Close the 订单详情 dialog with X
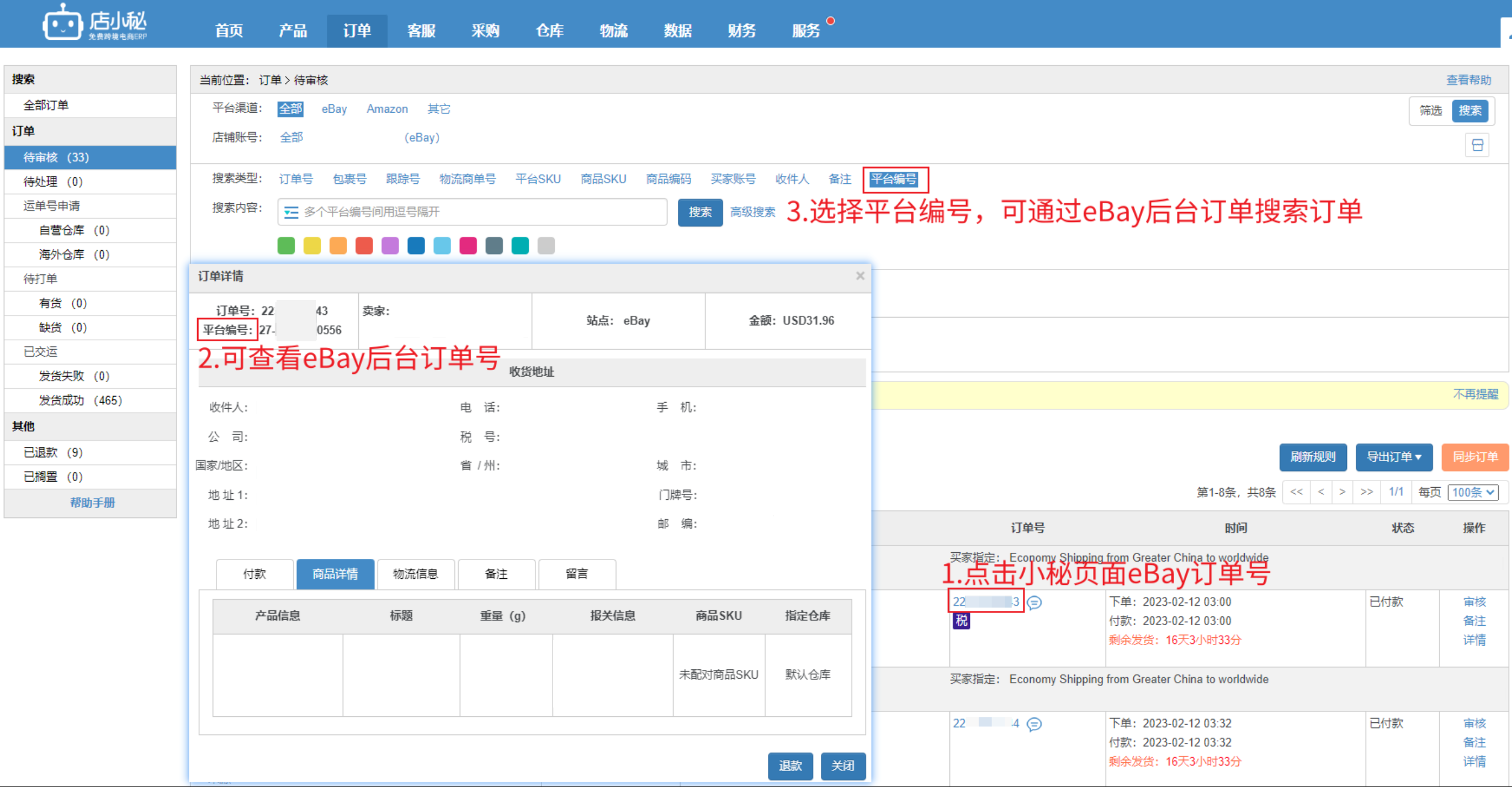The width and height of the screenshot is (1512, 787). pyautogui.click(x=860, y=276)
